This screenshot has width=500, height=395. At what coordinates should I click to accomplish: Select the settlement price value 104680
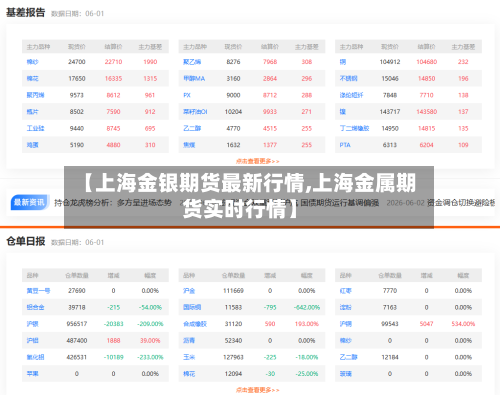tap(427, 62)
